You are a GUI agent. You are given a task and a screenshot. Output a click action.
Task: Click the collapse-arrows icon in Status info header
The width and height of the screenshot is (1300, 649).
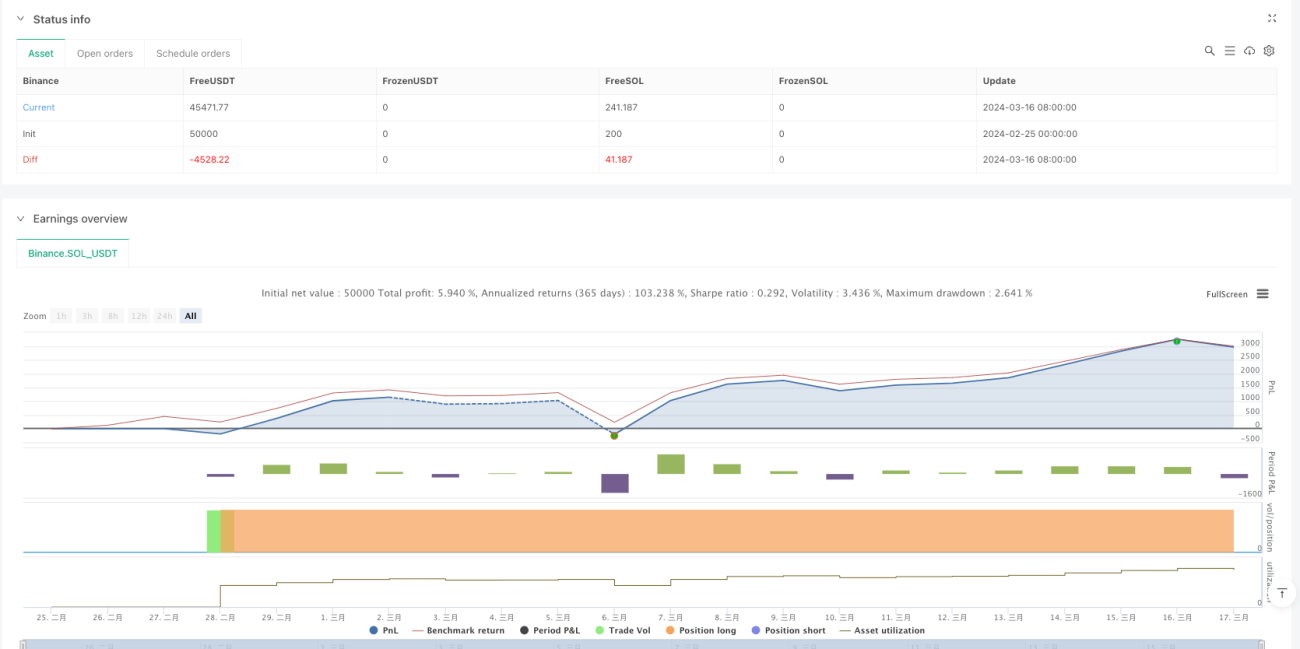[1272, 18]
